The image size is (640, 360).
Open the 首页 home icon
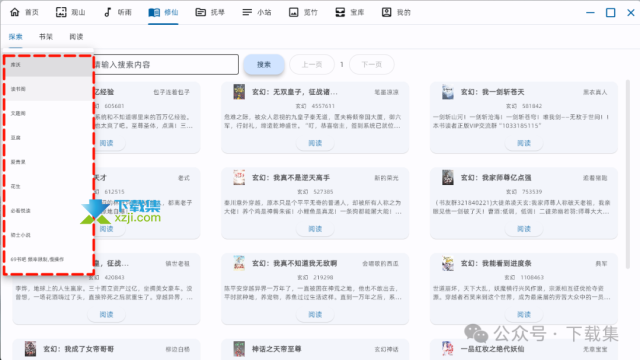click(x=15, y=12)
